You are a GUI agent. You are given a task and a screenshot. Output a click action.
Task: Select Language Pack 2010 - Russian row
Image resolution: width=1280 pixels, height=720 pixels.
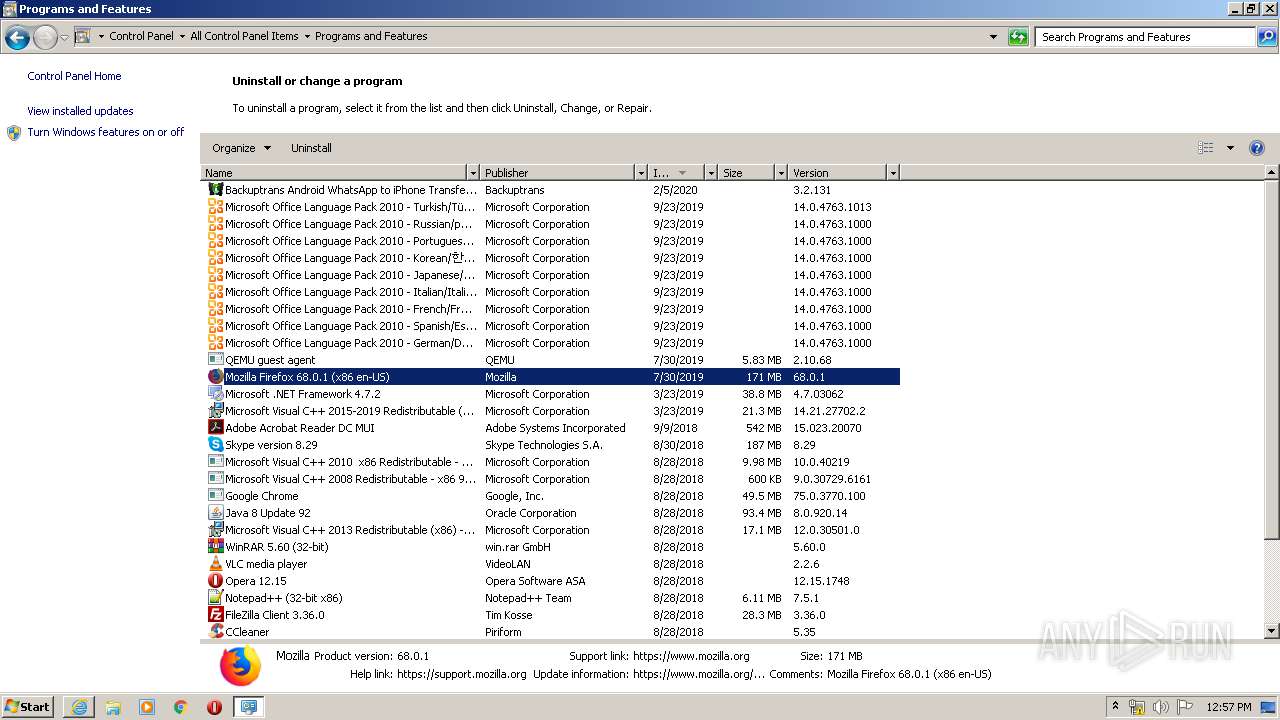coord(550,224)
